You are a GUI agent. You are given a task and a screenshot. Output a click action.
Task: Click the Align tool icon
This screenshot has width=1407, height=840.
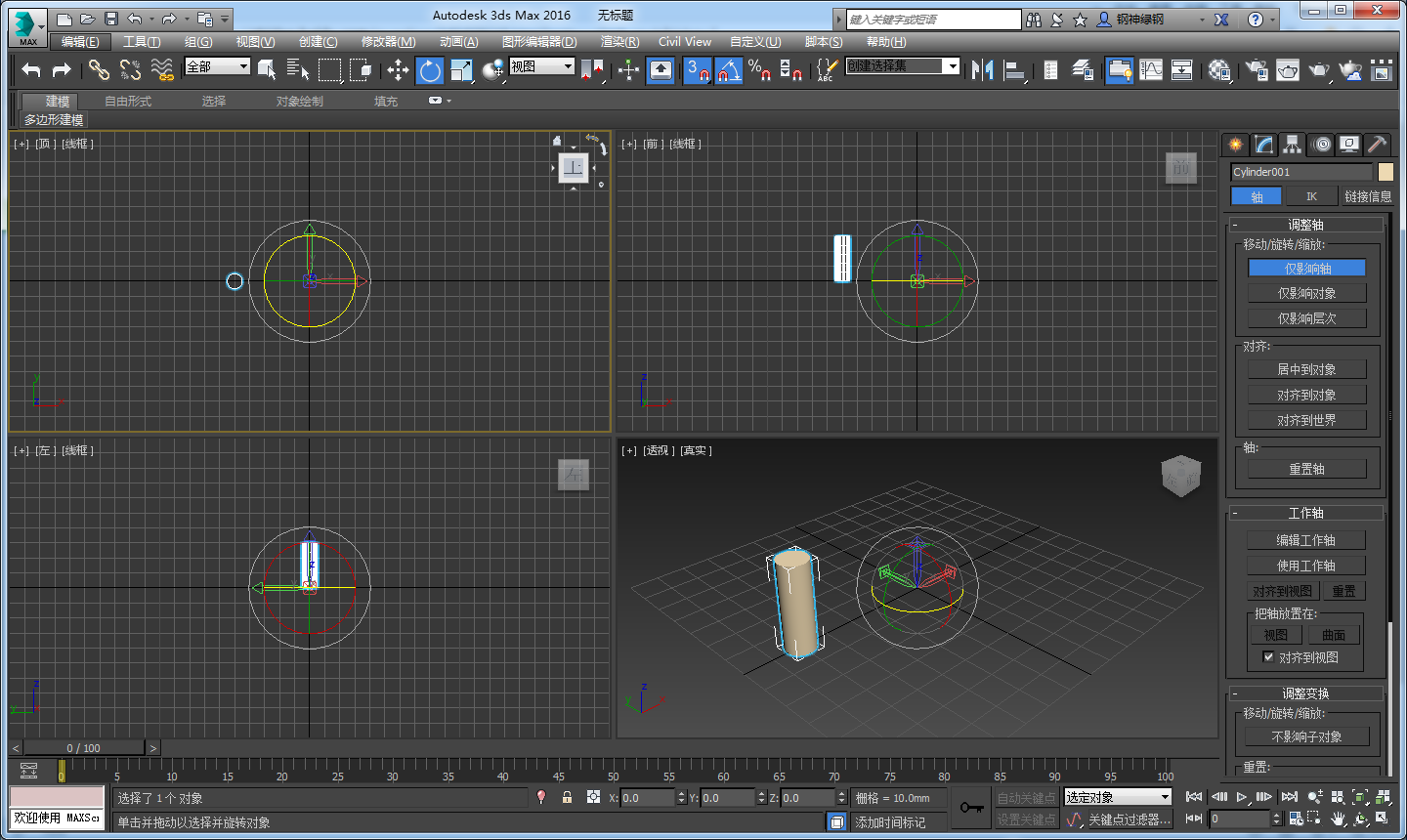tap(1015, 69)
